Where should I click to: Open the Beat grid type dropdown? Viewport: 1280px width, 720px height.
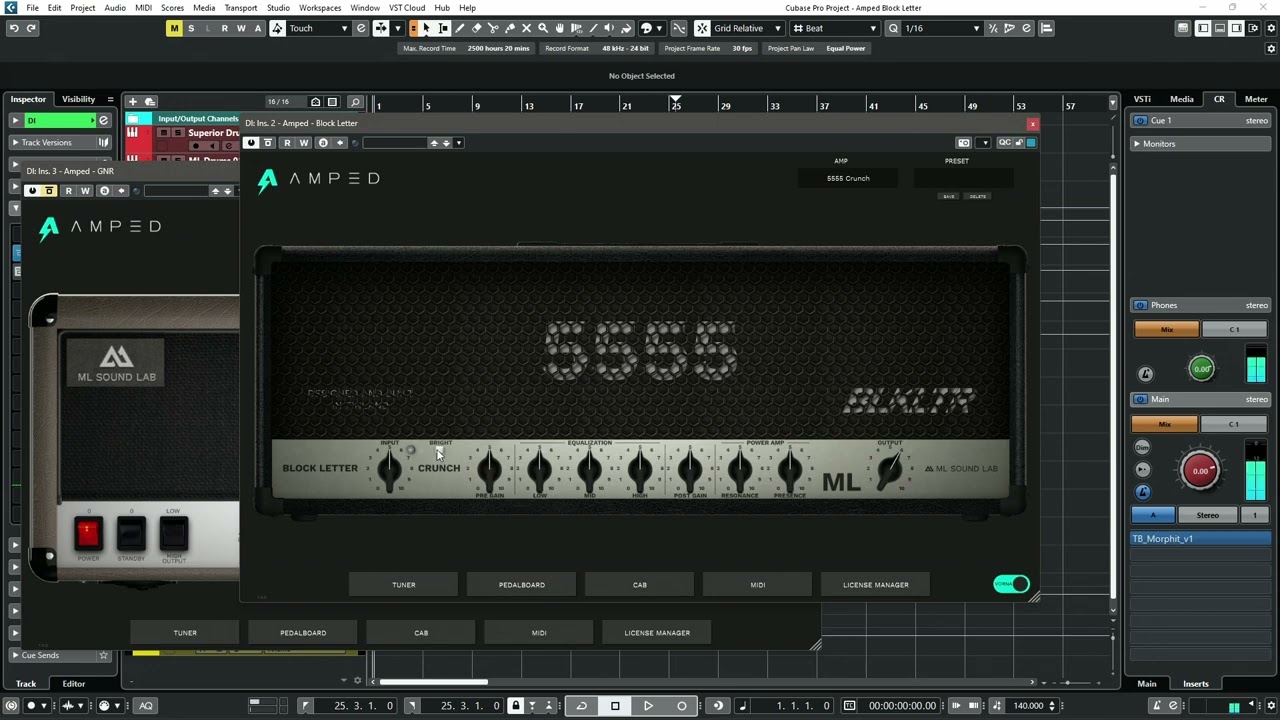click(835, 28)
